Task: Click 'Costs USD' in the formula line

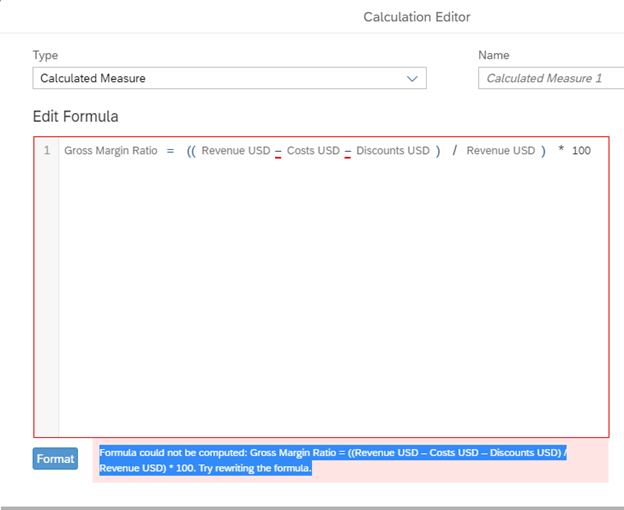Action: click(x=313, y=151)
